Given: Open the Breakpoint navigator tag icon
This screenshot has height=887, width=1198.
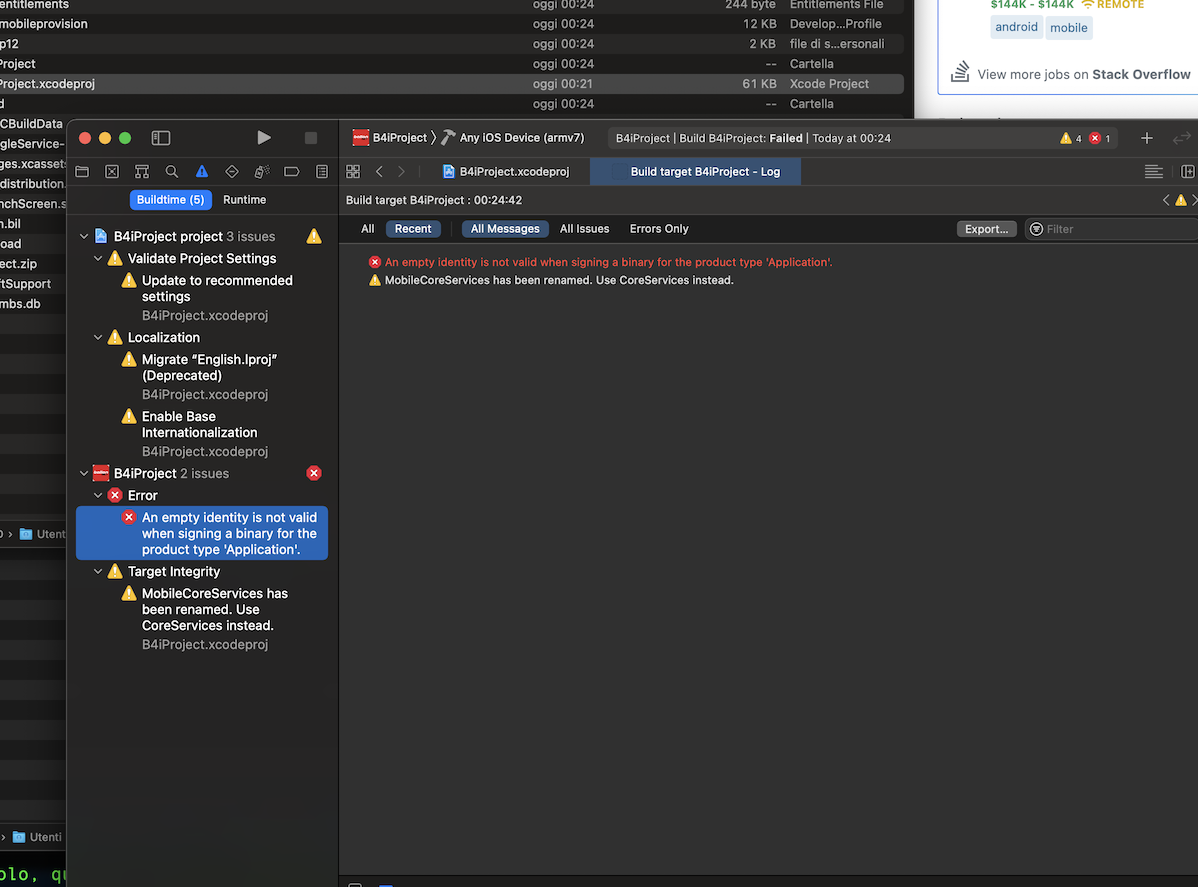Looking at the screenshot, I should point(291,171).
